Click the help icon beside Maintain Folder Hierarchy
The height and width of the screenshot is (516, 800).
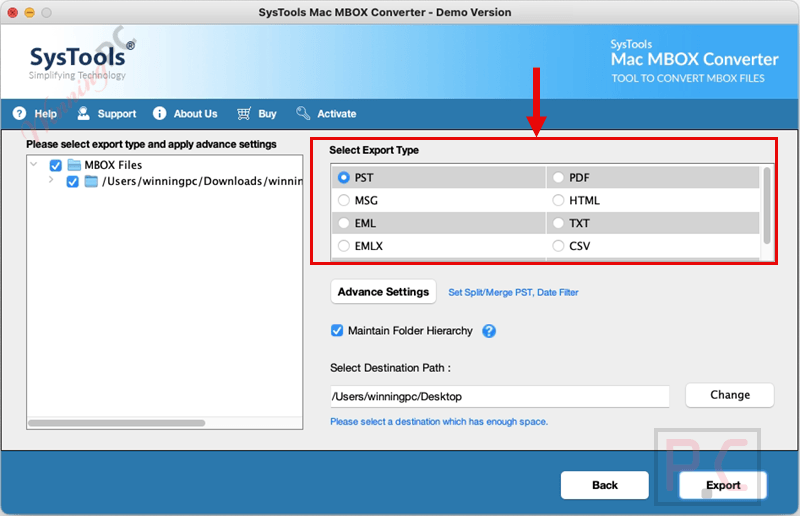(x=489, y=331)
